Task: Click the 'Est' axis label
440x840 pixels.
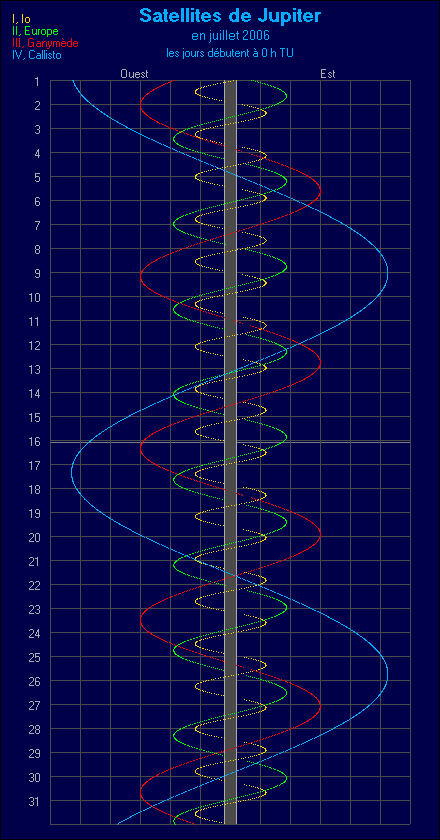Action: pyautogui.click(x=327, y=74)
